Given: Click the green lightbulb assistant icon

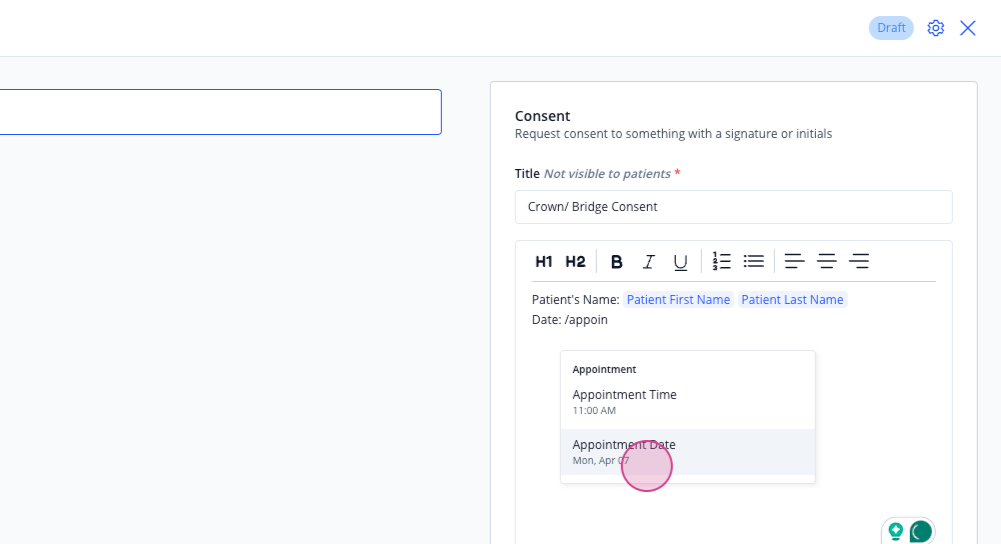Looking at the screenshot, I should point(896,531).
